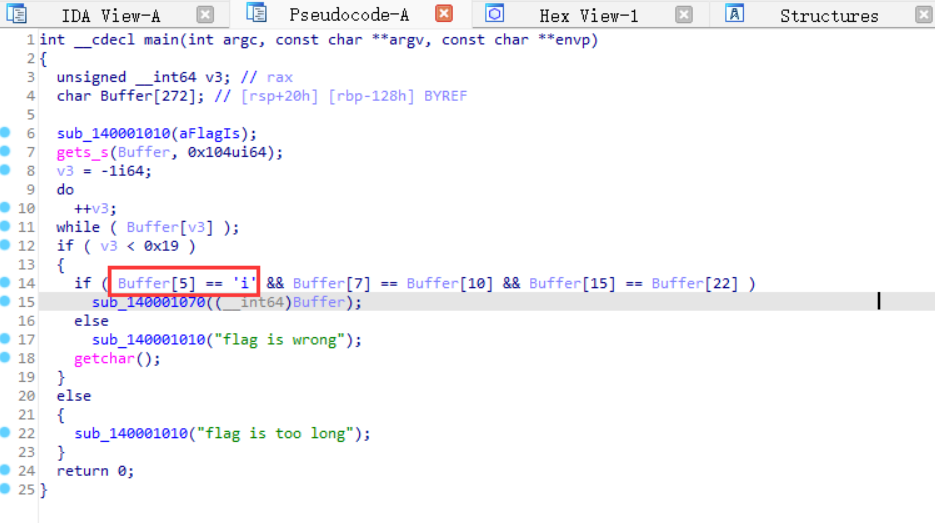Click sub_140001010 call on line 6
Viewport: 935px width, 523px height.
coord(113,133)
